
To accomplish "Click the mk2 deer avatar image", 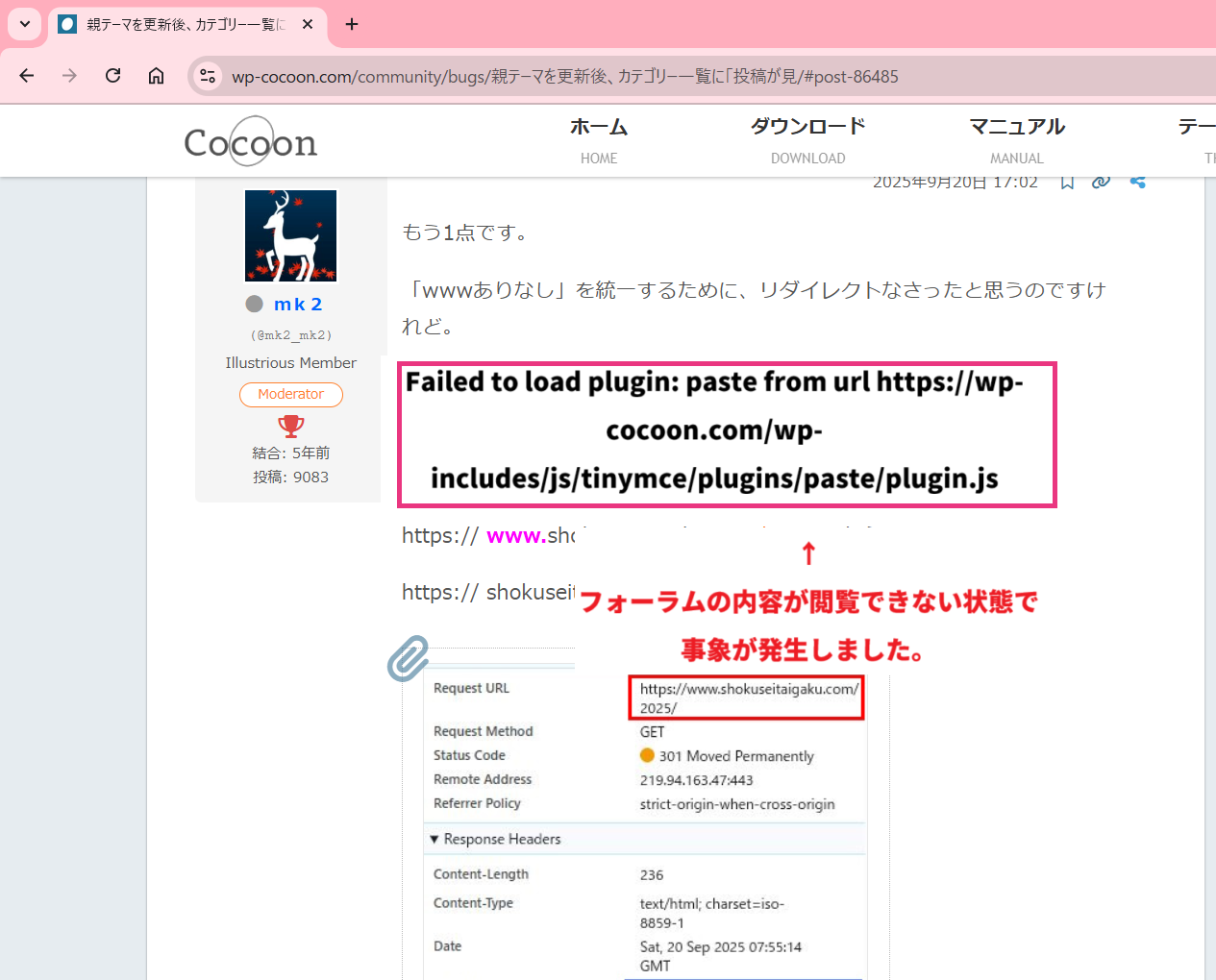I will tap(290, 235).
